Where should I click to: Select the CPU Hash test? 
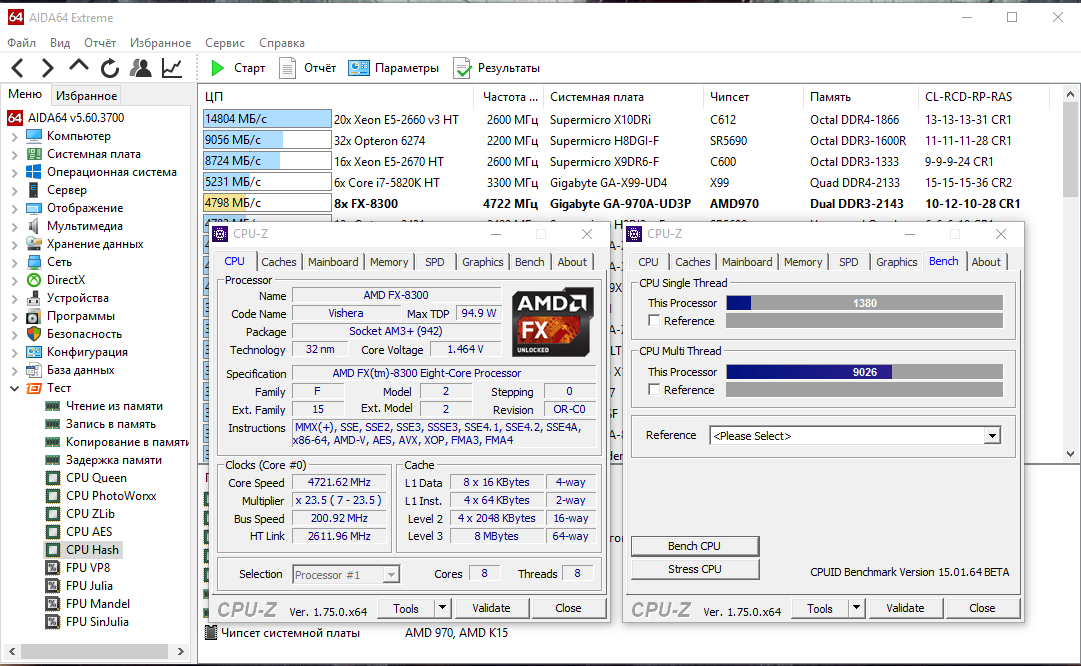pyautogui.click(x=92, y=549)
